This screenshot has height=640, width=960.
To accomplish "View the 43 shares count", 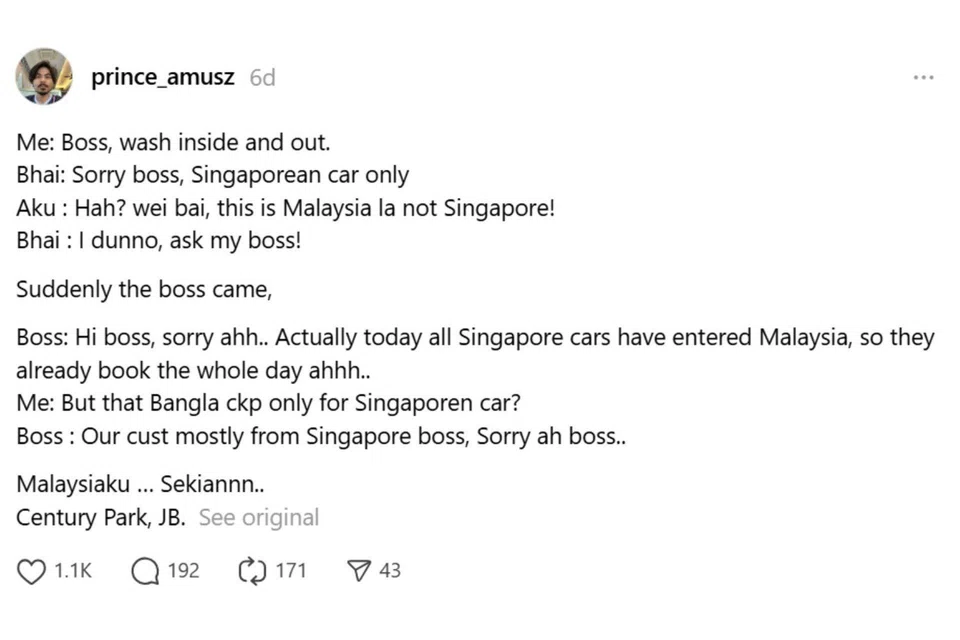I will (x=391, y=571).
